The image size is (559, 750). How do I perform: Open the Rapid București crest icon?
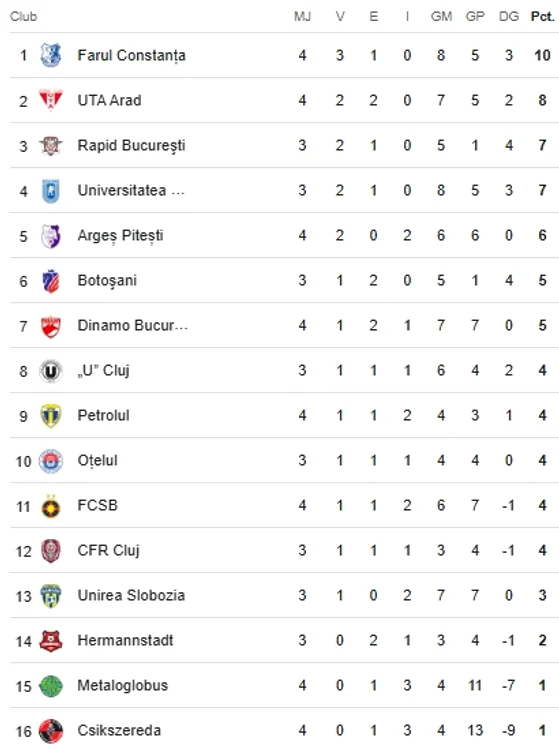[51, 145]
